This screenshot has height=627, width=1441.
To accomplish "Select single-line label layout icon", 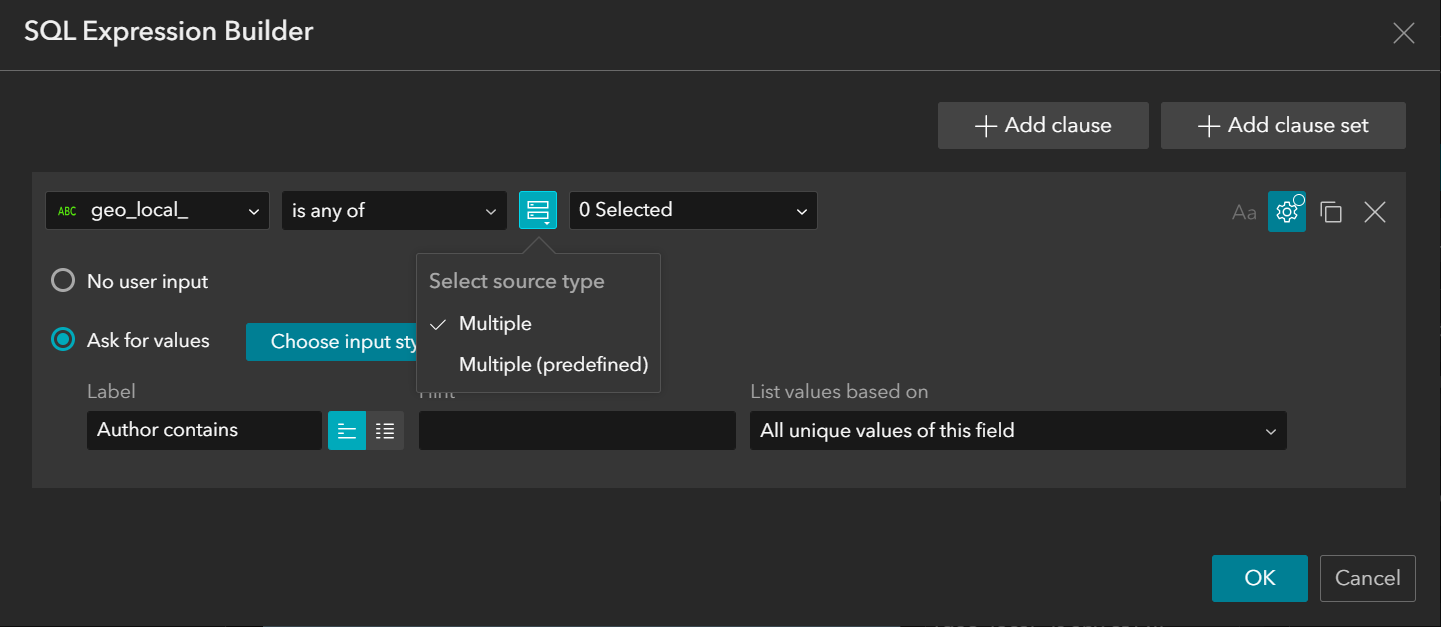I will (x=347, y=431).
